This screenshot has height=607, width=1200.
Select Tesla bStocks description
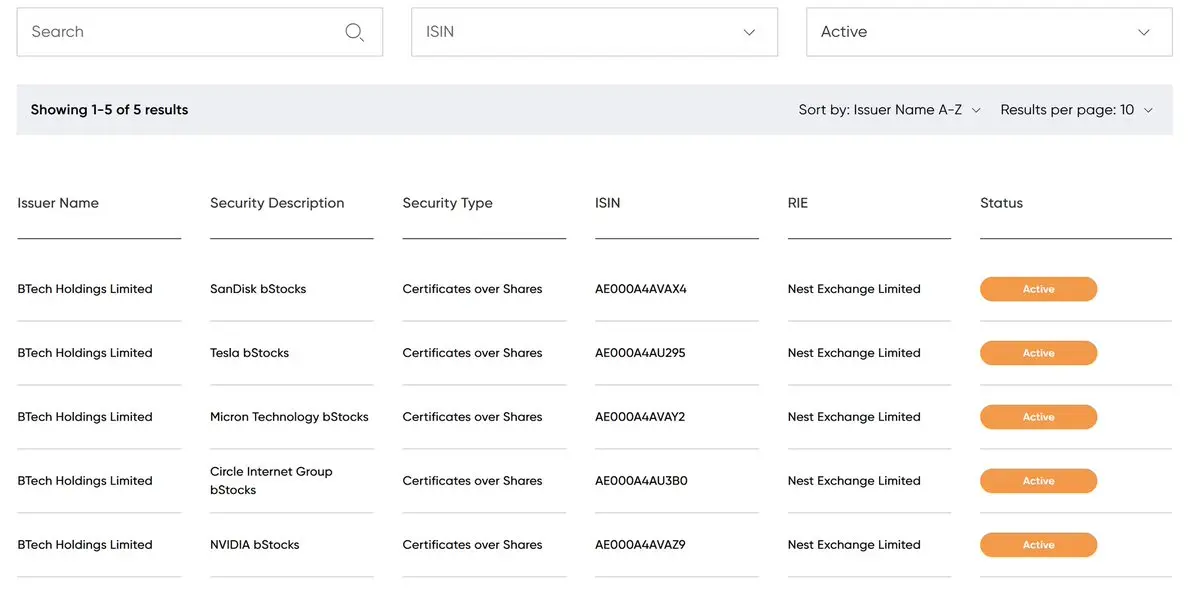coord(249,353)
